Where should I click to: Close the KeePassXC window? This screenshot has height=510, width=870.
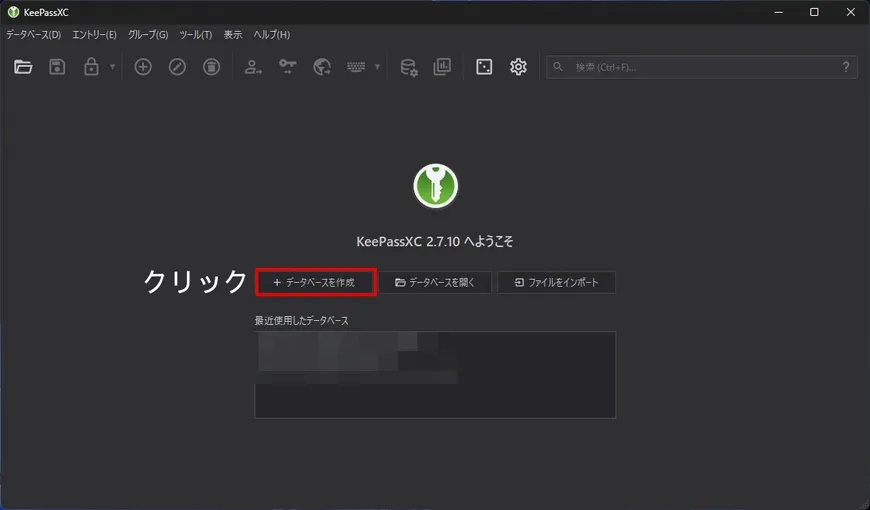(851, 12)
